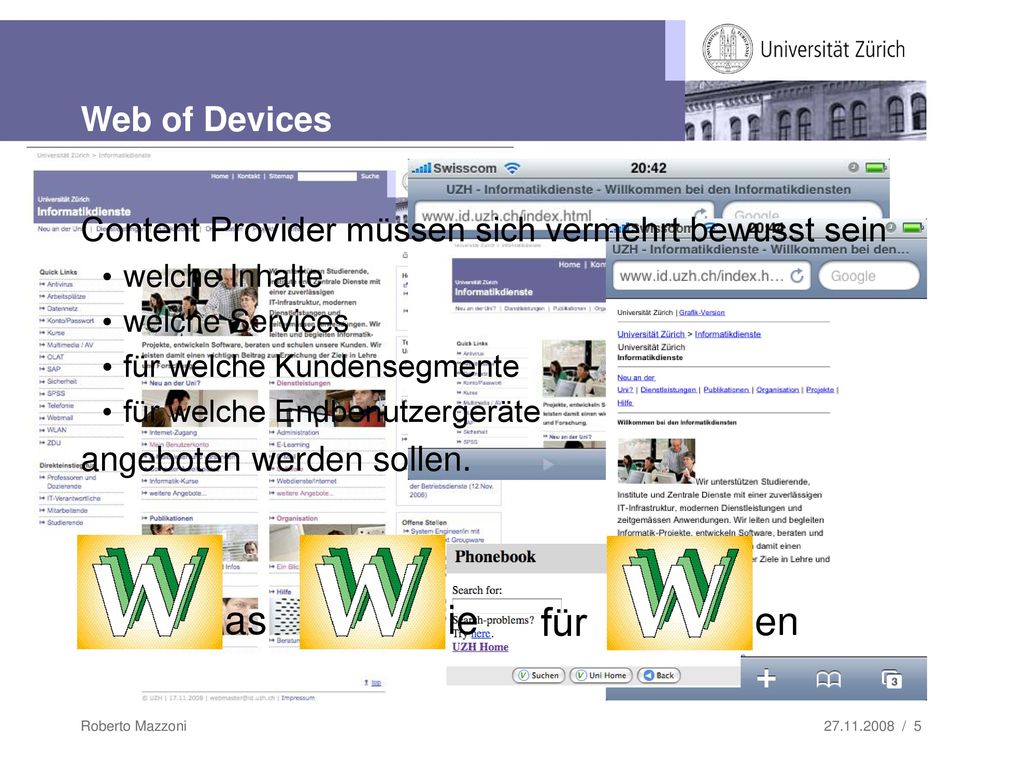Viewport: 1024px width, 768px height.
Task: Click the W icon before the letters 'en'
Action: coord(679,593)
